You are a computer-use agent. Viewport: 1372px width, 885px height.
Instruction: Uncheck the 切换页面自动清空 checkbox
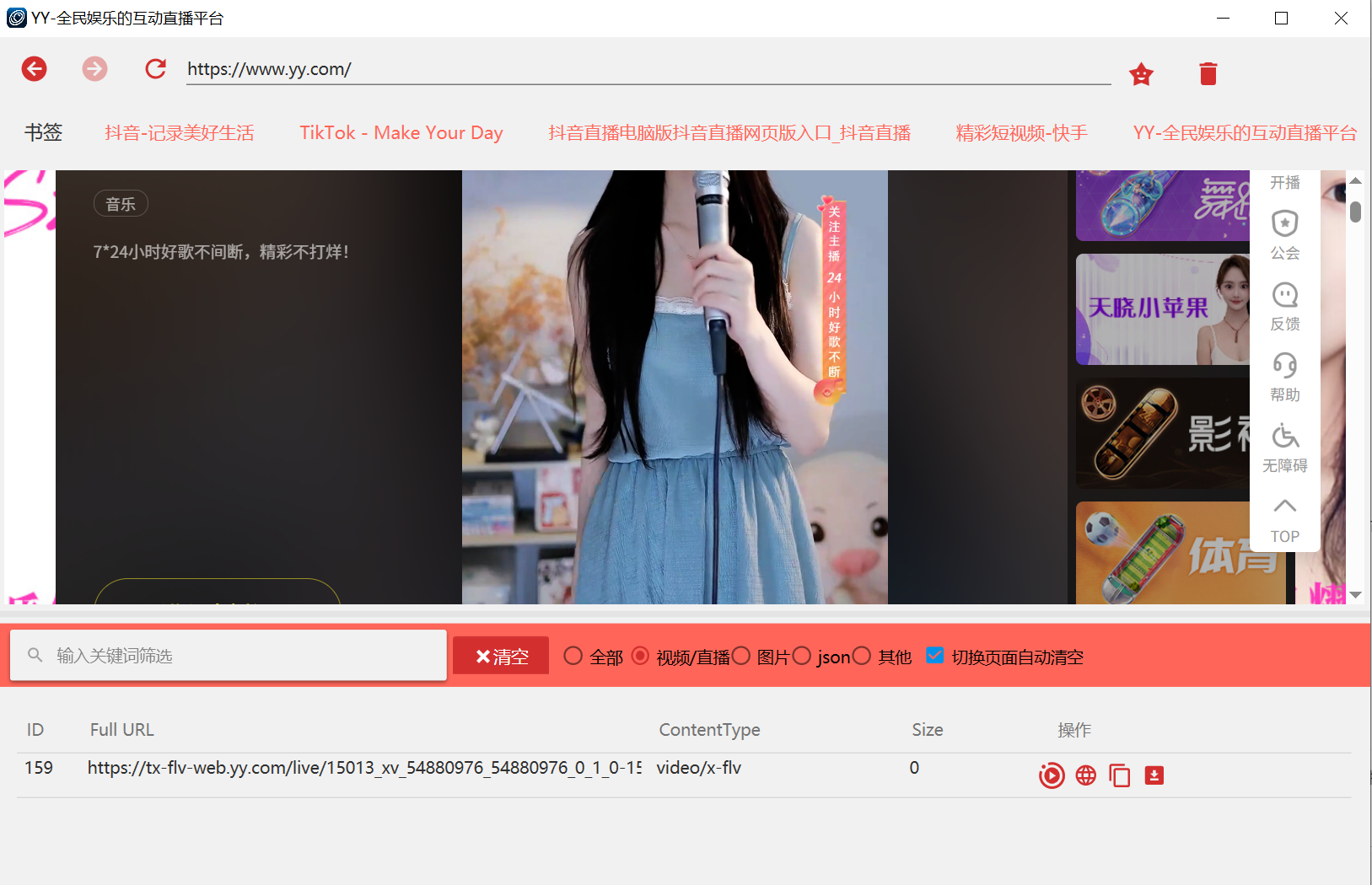(935, 656)
